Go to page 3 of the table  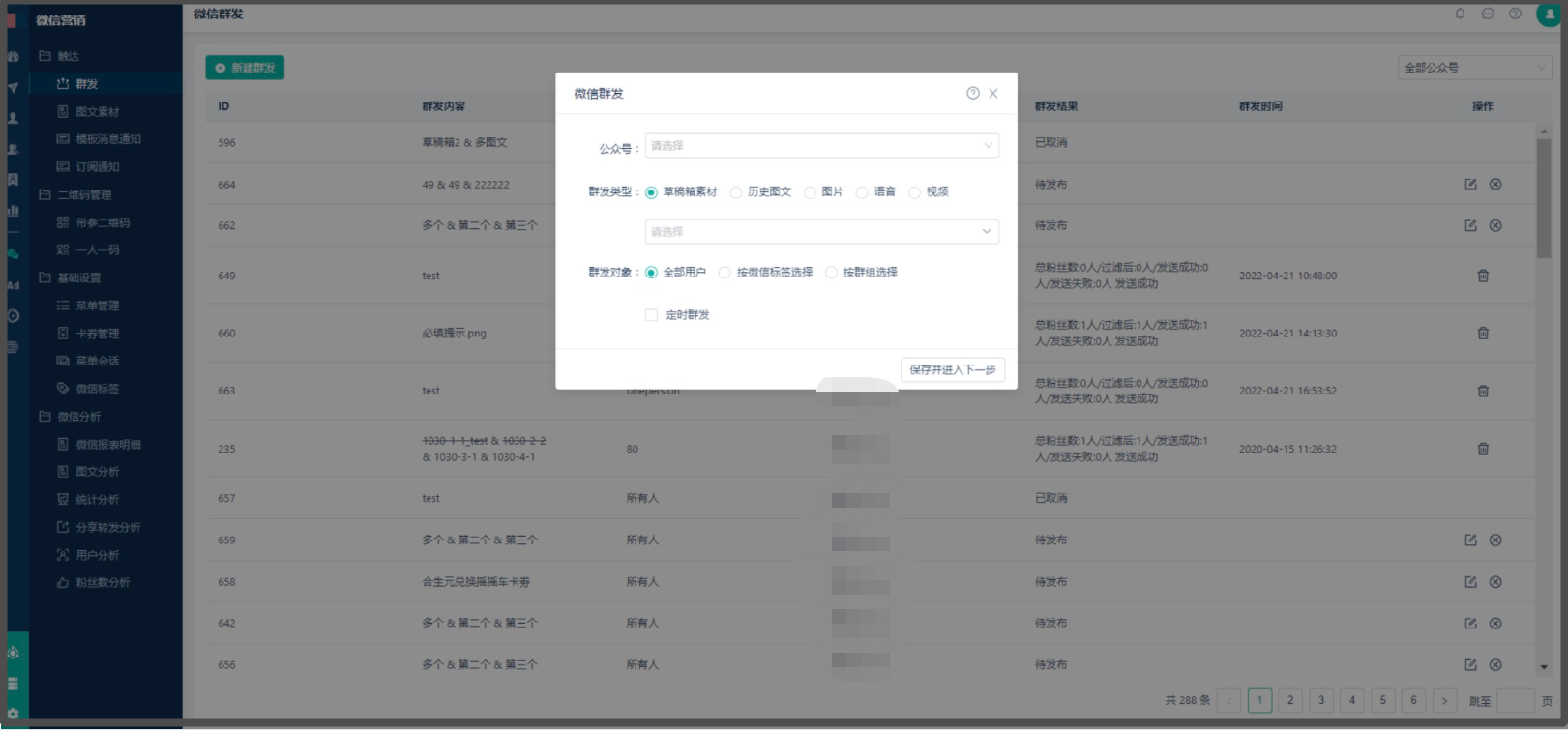tap(1321, 700)
